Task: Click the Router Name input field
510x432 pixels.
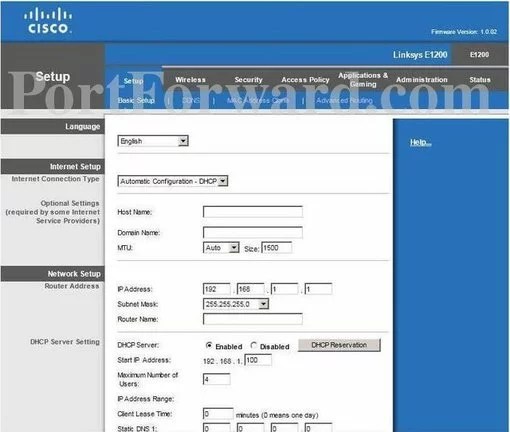Action: tap(253, 319)
